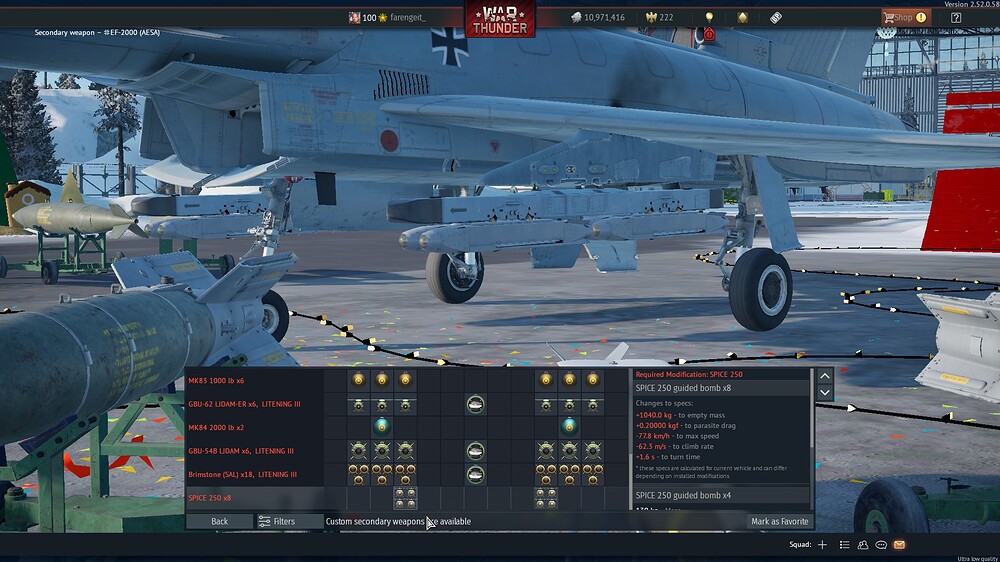1000x562 pixels.
Task: Select the MK84 2000 lb x2 preset
Action: coord(216,427)
